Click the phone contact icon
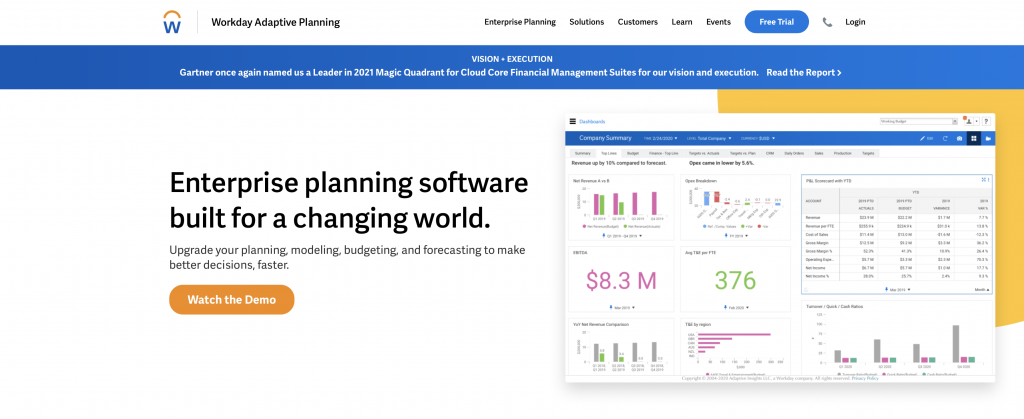 (827, 22)
